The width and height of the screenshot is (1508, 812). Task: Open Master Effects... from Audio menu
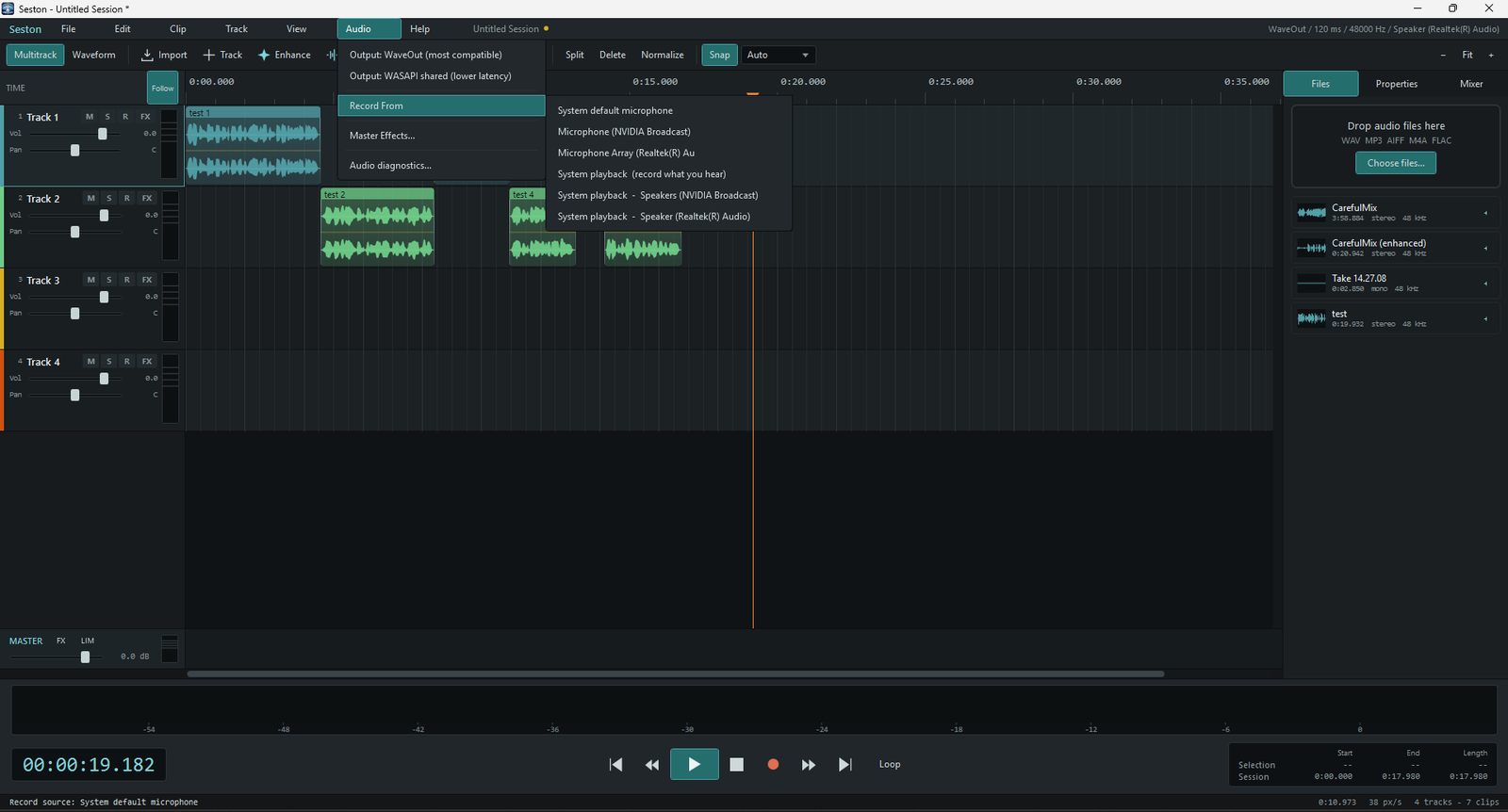(x=441, y=136)
